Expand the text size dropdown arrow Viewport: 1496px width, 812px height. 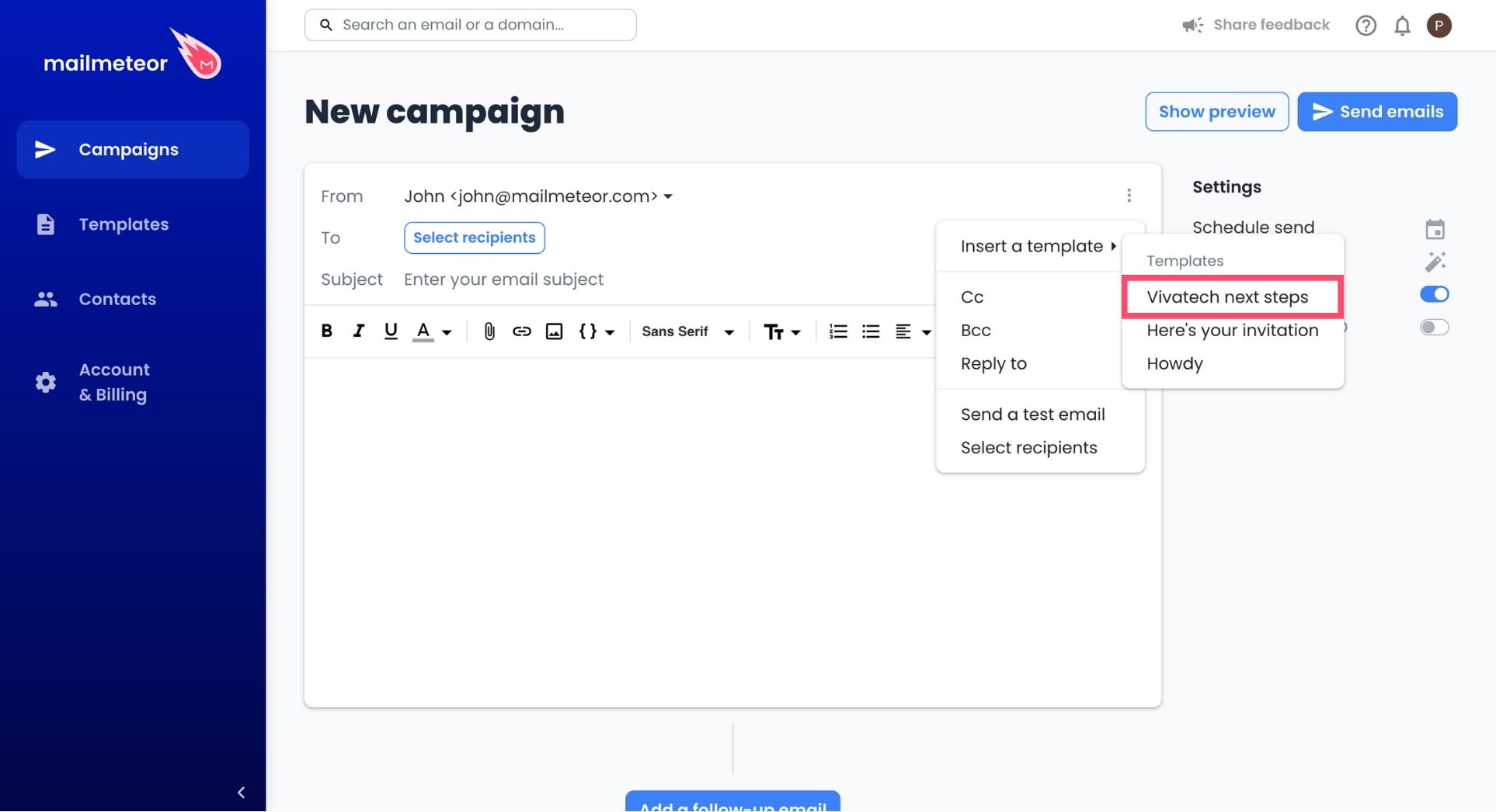pos(795,332)
